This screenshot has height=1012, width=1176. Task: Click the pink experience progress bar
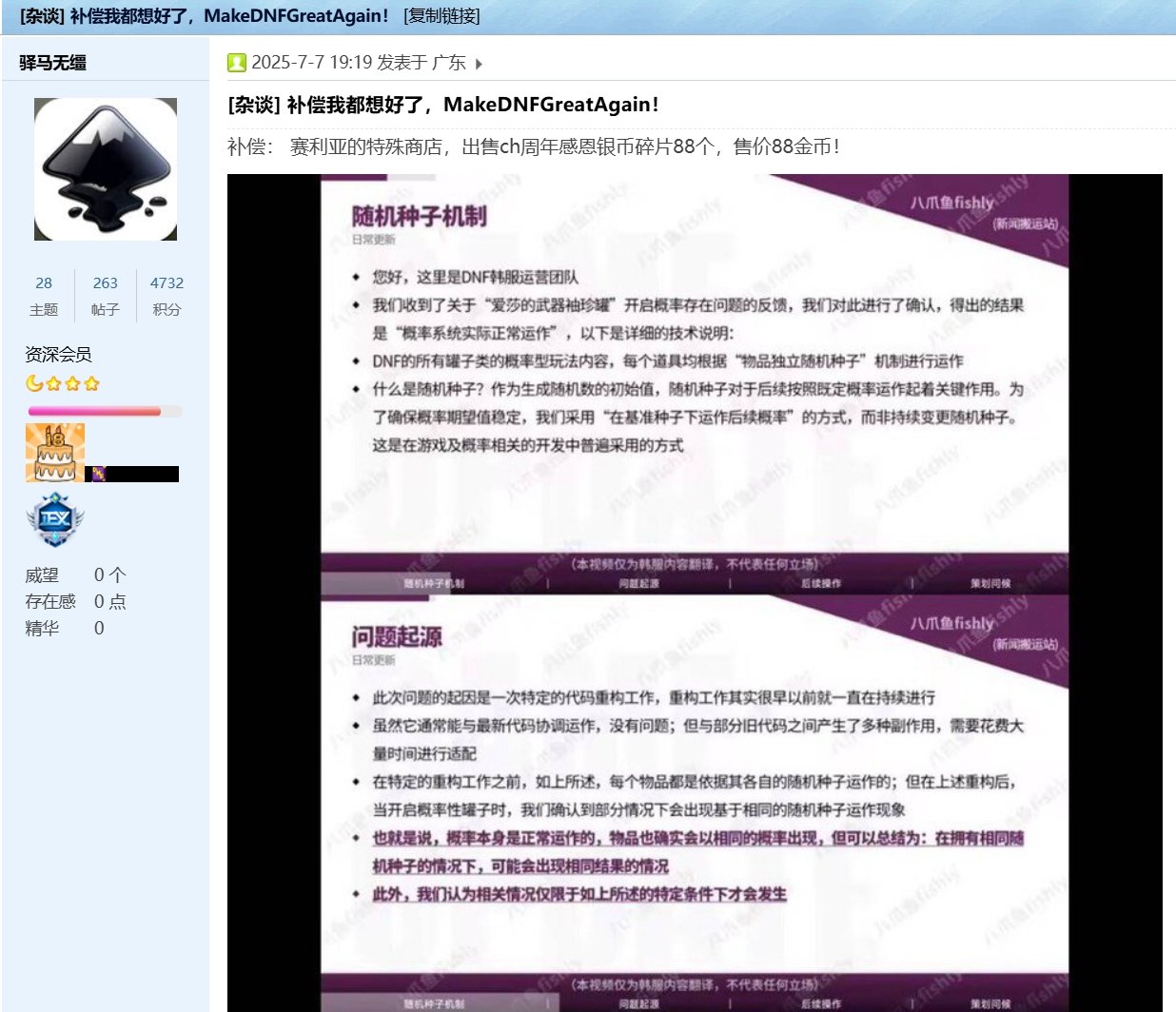(x=105, y=412)
